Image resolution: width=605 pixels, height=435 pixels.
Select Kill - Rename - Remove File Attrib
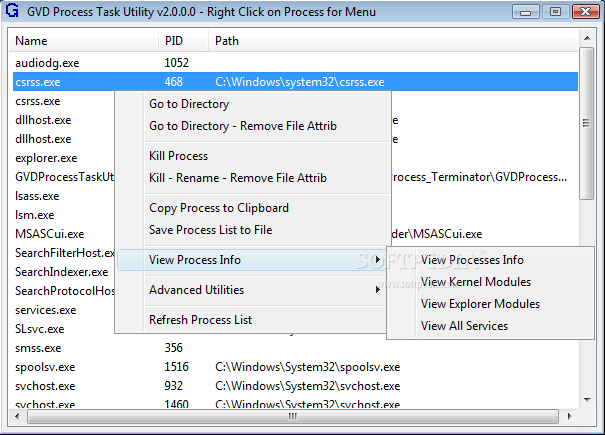click(x=238, y=178)
